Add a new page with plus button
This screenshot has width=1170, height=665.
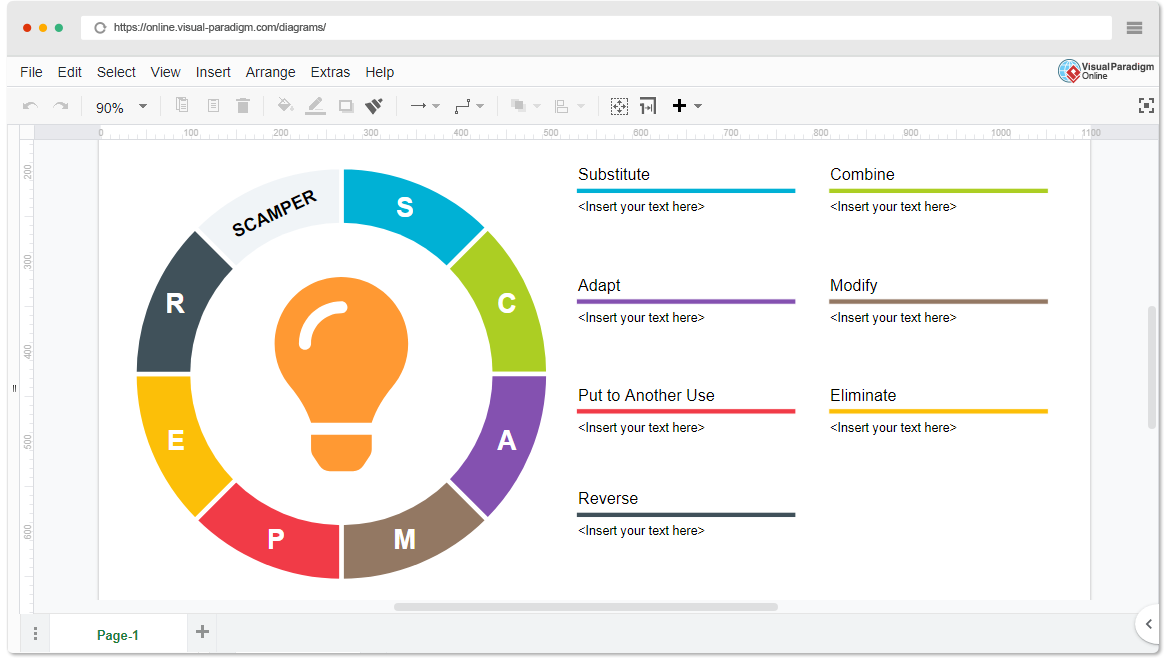click(x=202, y=632)
